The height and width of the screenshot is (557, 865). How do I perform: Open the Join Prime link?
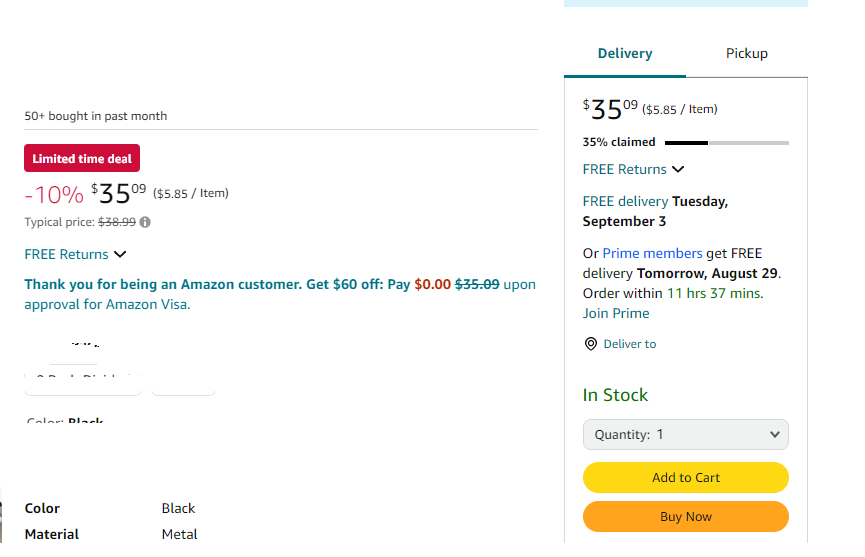point(616,313)
